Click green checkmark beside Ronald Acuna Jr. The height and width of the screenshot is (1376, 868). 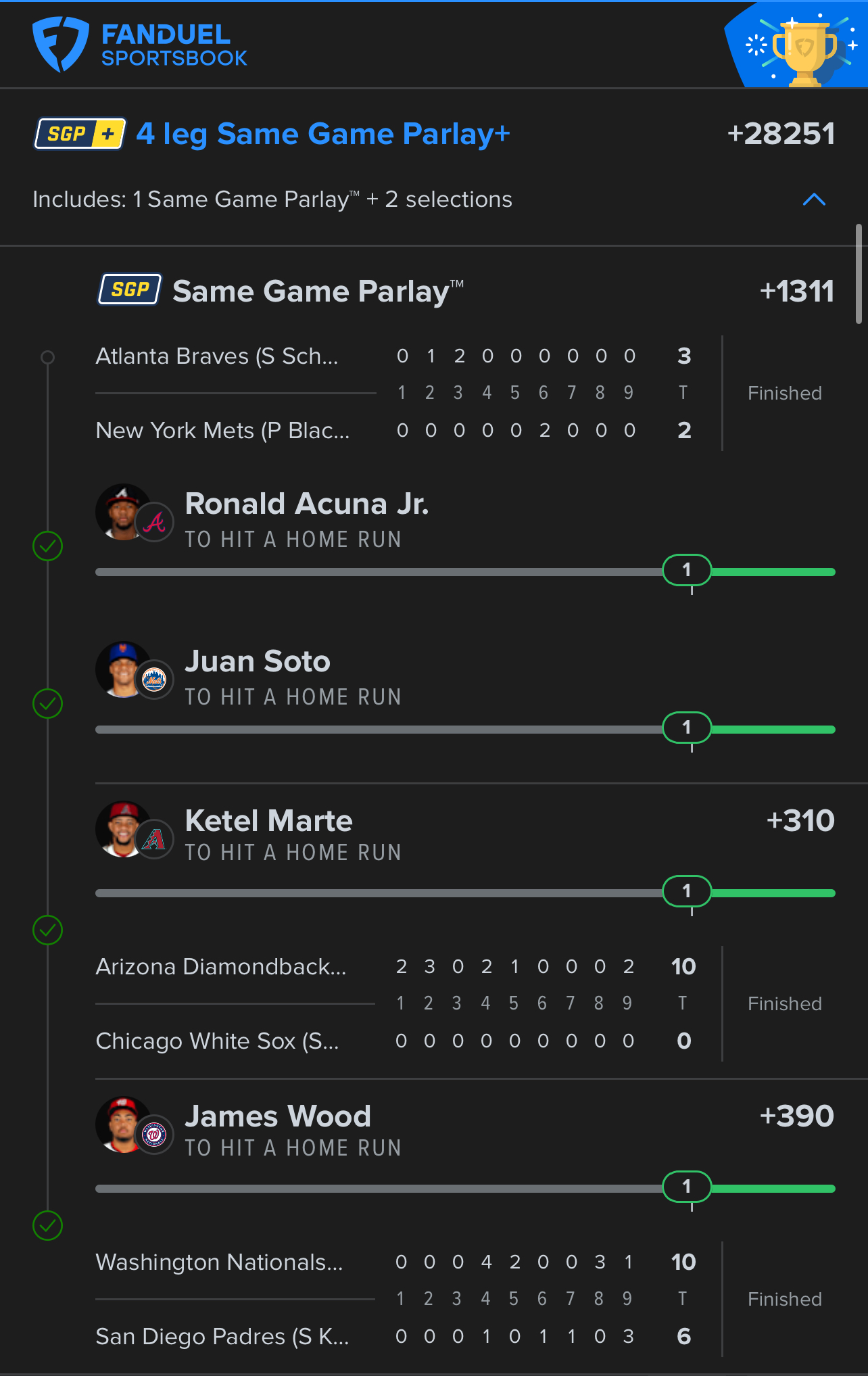pyautogui.click(x=48, y=546)
